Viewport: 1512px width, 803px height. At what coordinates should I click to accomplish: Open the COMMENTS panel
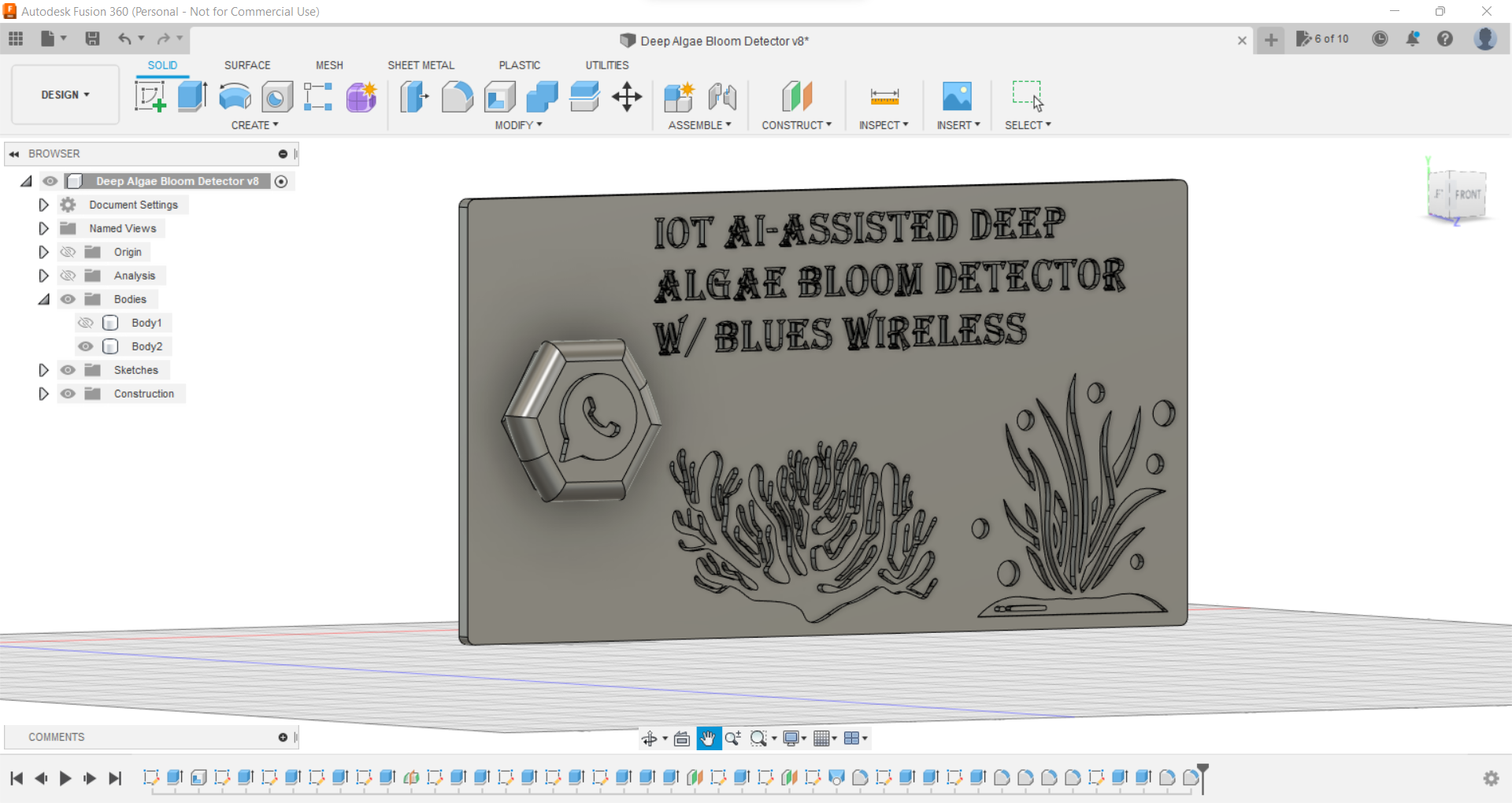pos(56,737)
